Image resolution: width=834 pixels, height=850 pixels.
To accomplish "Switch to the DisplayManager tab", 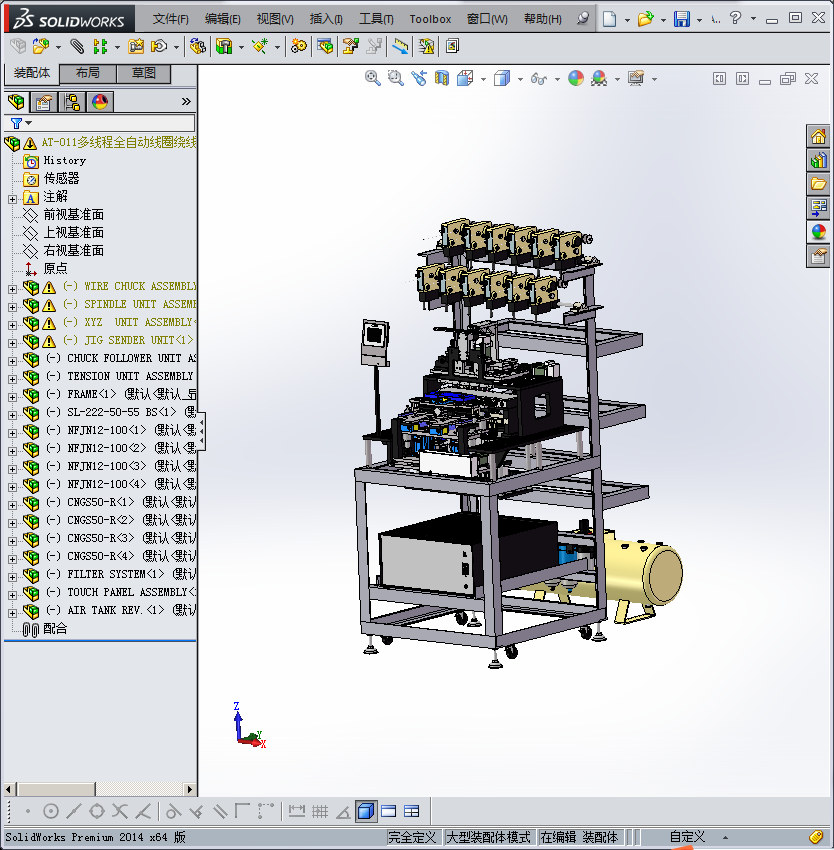I will [x=100, y=102].
